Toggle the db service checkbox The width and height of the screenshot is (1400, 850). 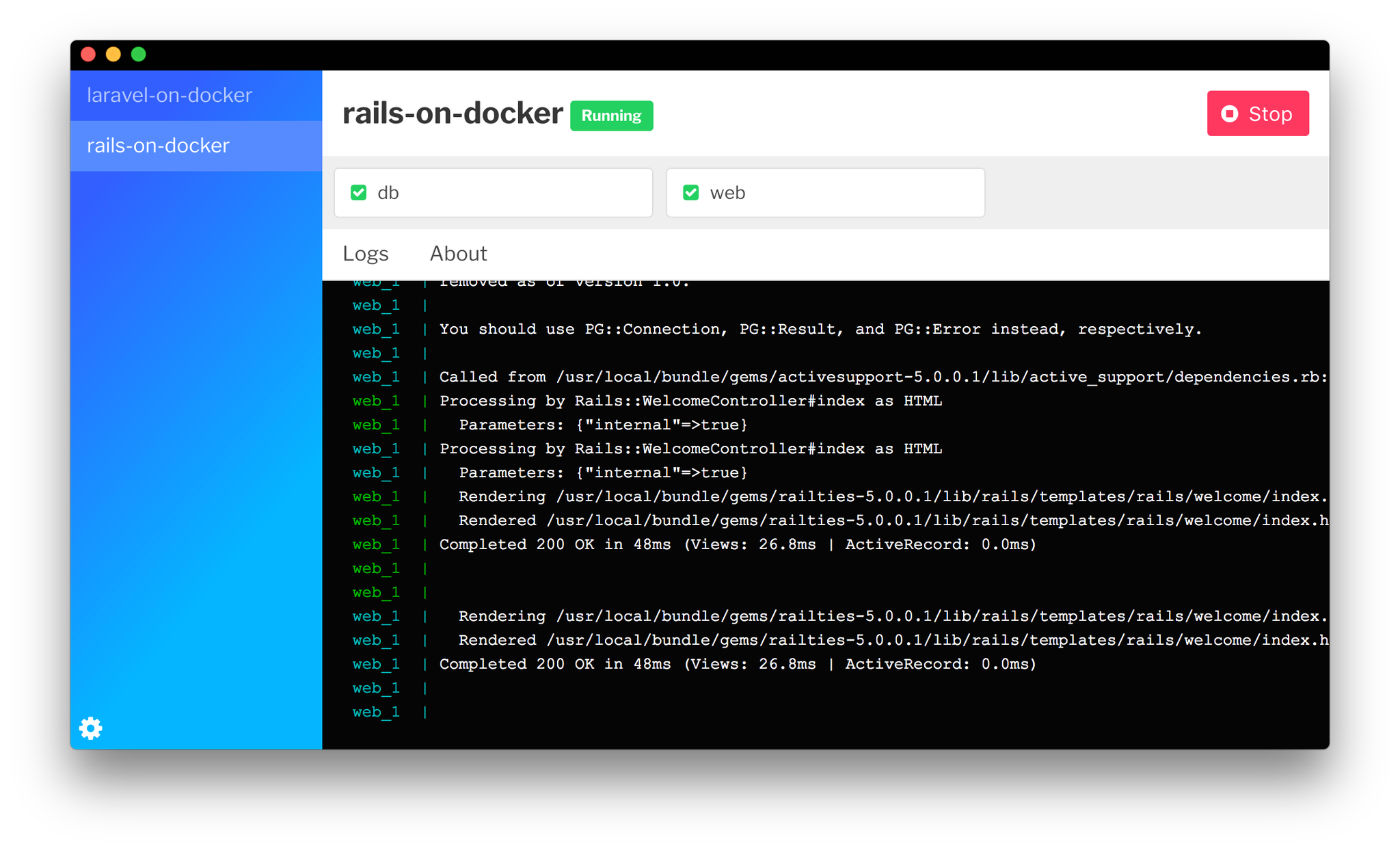(358, 193)
